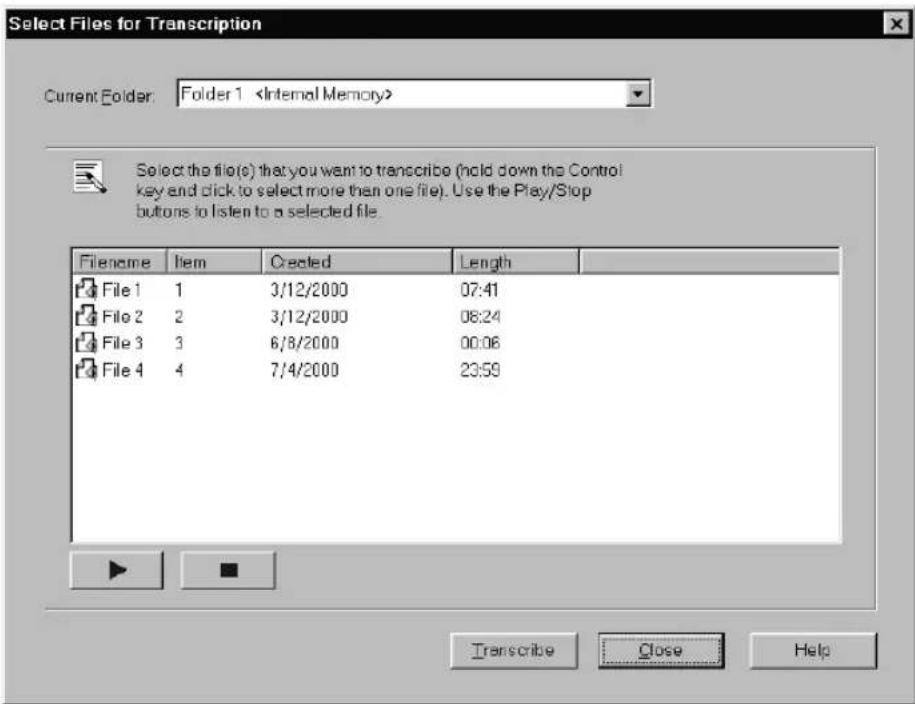Click the length value 07:41
The height and width of the screenshot is (704, 915).
pyautogui.click(x=479, y=290)
